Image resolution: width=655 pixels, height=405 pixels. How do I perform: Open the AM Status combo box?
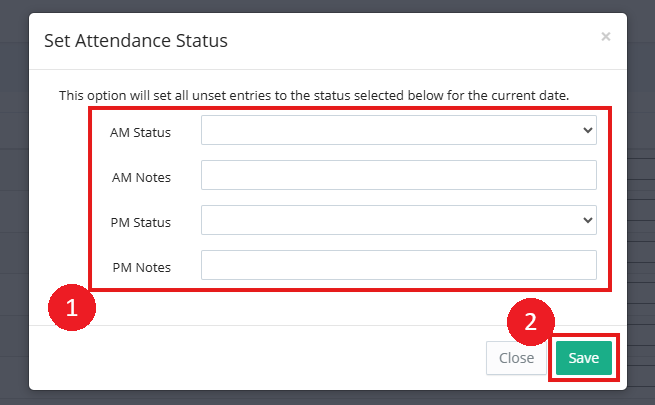pos(398,130)
